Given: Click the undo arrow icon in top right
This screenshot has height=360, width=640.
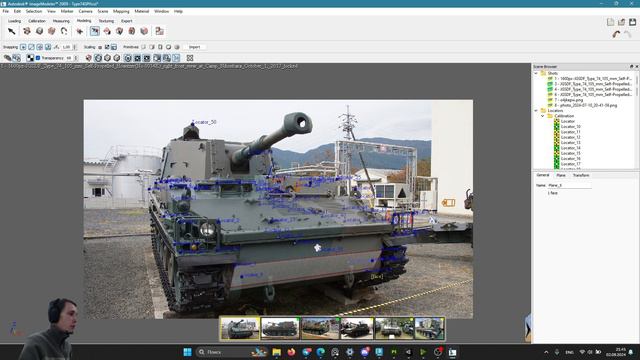Looking at the screenshot, I should tap(616, 35).
